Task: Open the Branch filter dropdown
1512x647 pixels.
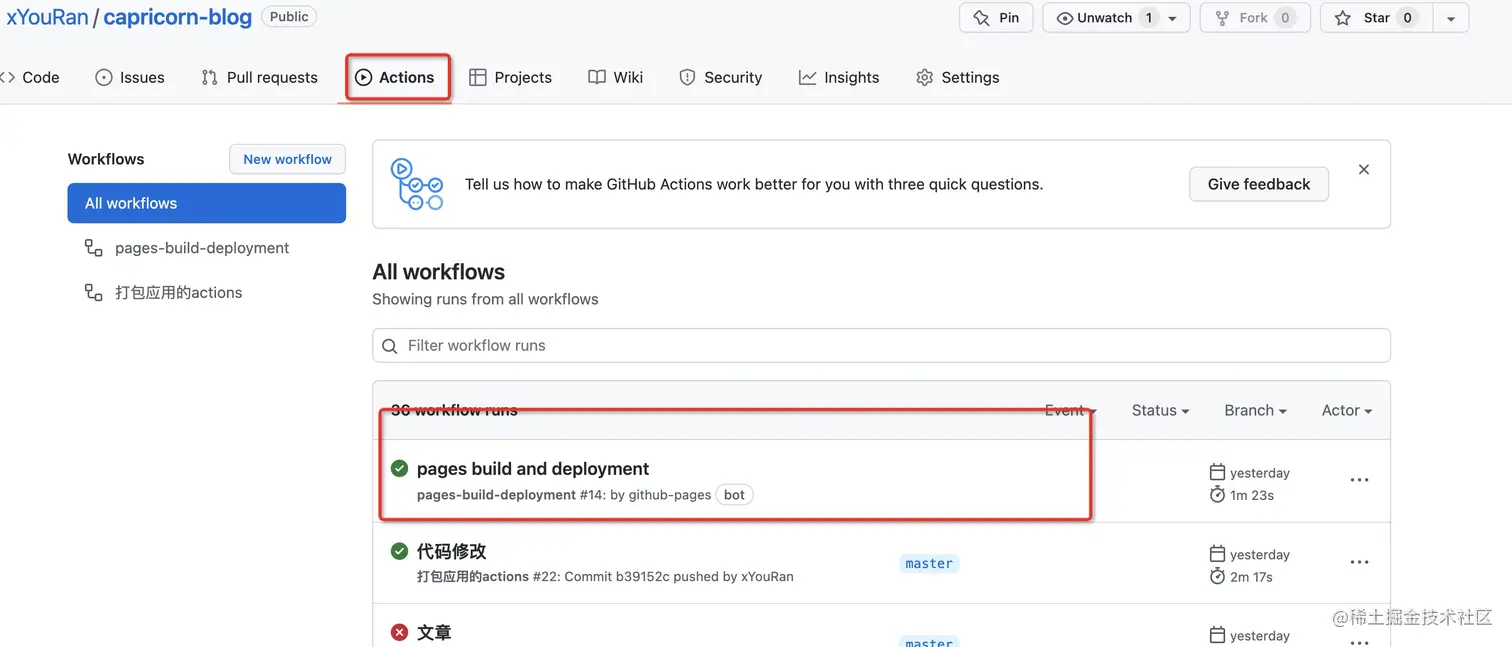Action: click(1255, 410)
